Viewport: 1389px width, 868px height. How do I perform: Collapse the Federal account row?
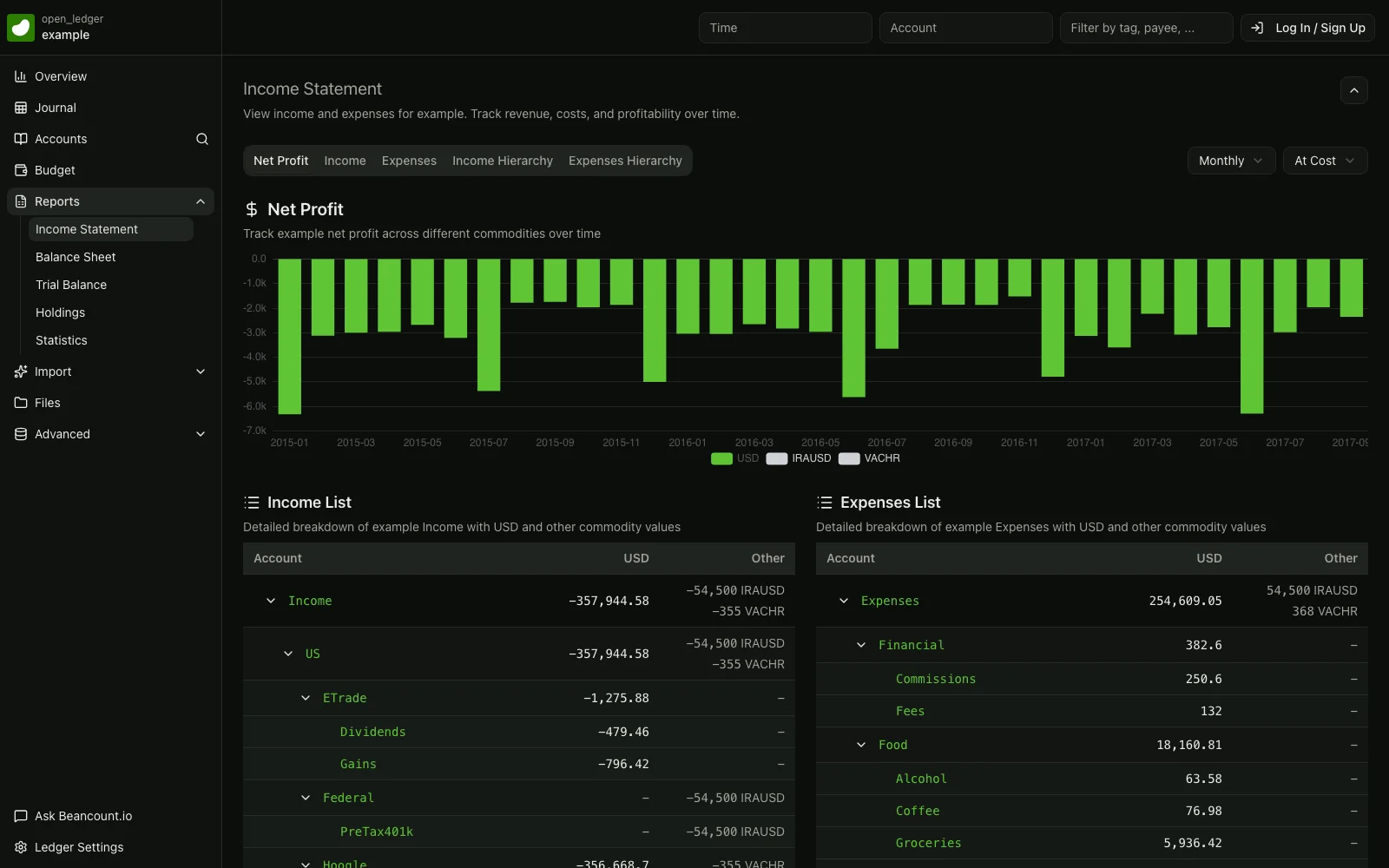pos(306,798)
